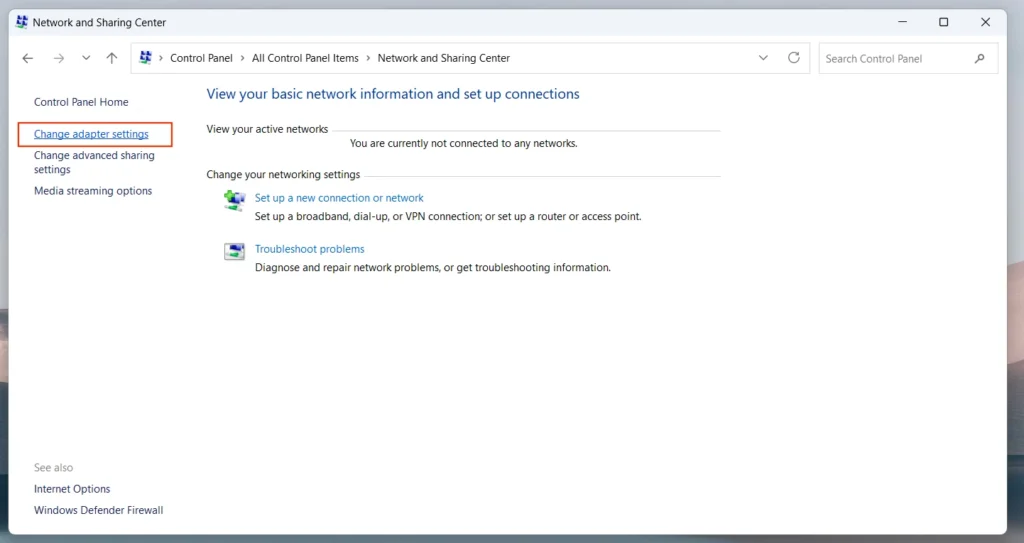Select Control Panel breadcrumb

point(201,58)
